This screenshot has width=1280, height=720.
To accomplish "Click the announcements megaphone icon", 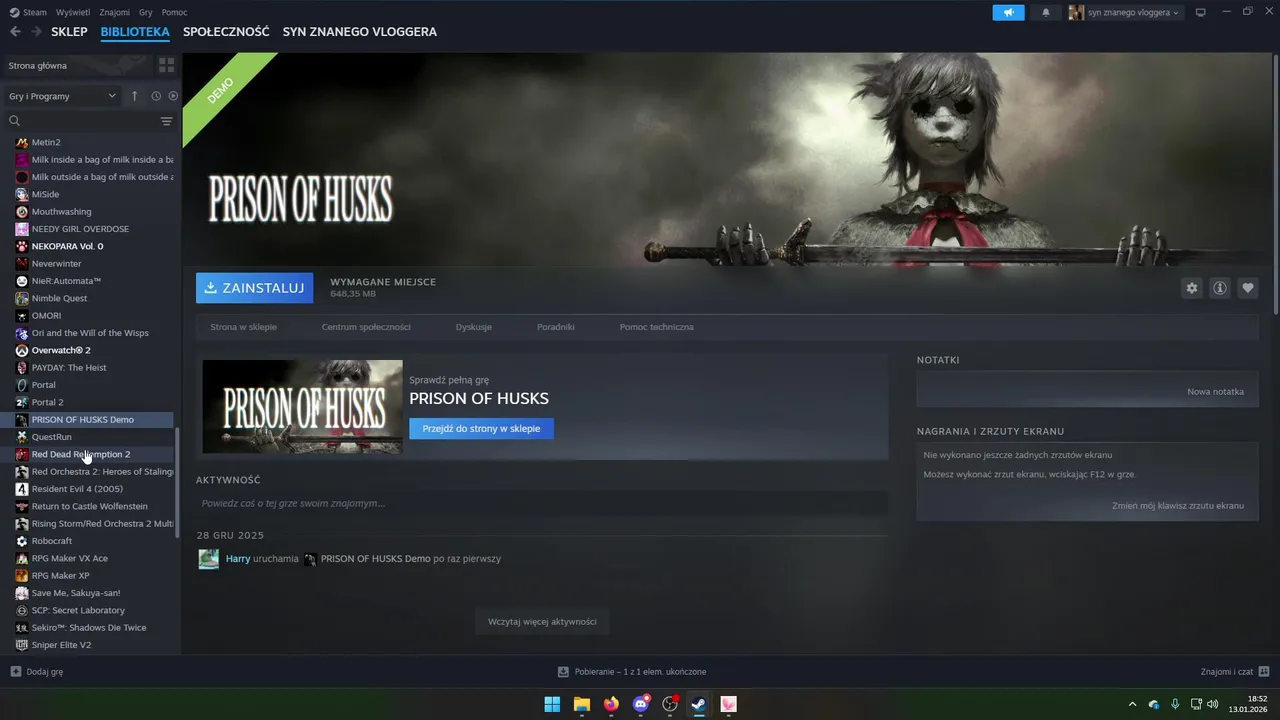I will tap(1008, 12).
